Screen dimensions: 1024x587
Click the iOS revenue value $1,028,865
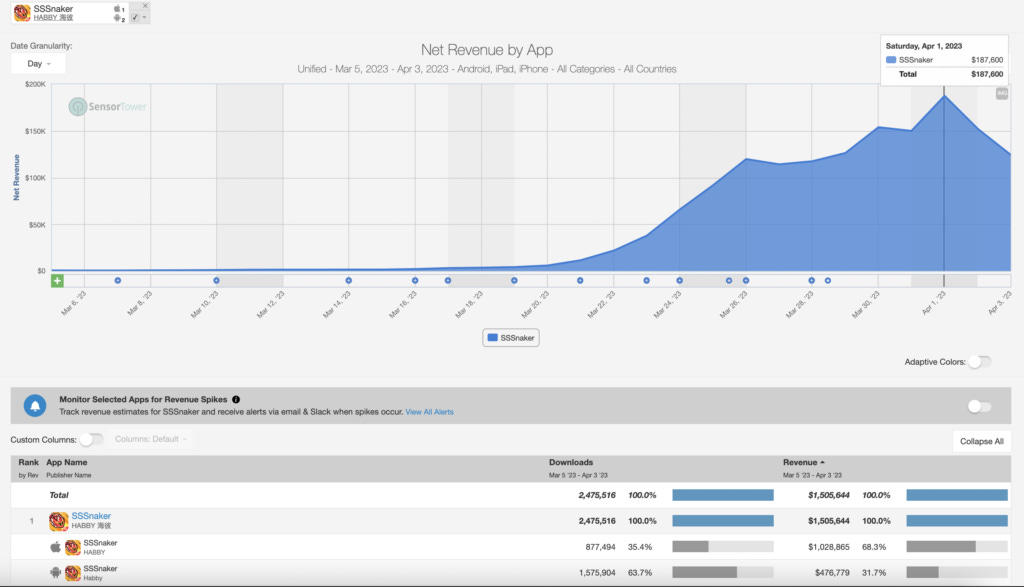pos(829,547)
